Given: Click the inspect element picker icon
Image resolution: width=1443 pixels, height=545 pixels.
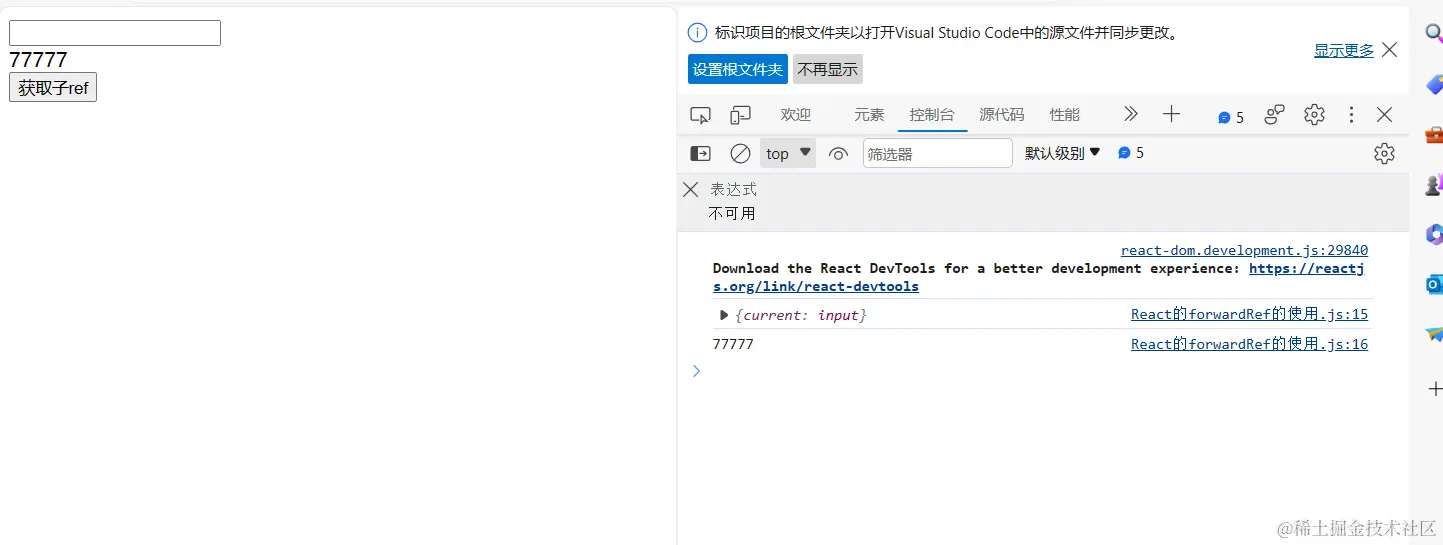Looking at the screenshot, I should [700, 115].
